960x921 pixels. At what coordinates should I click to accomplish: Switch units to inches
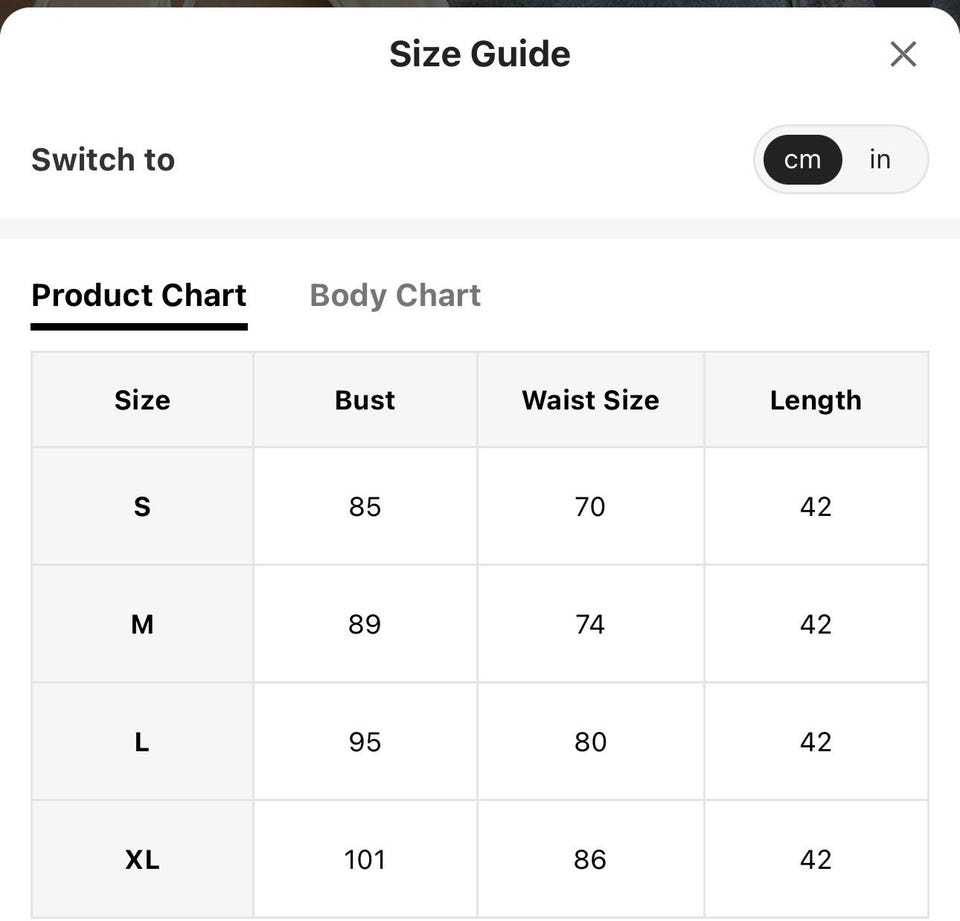(880, 160)
